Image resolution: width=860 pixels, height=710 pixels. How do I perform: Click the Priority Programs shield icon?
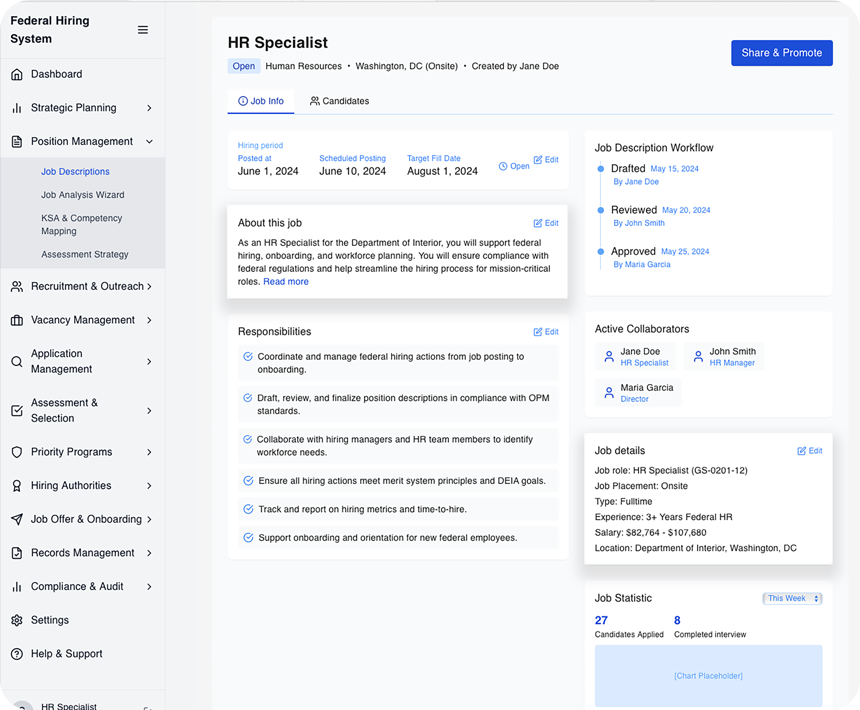17,452
